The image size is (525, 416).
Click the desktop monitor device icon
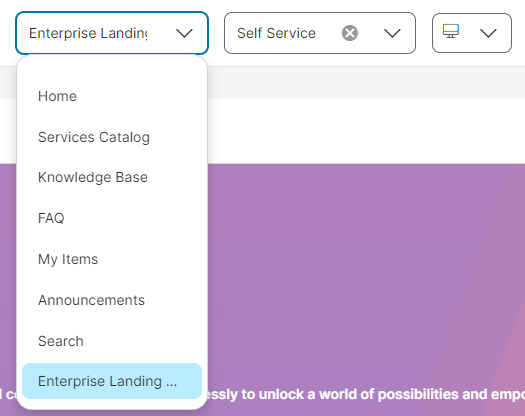click(x=451, y=31)
